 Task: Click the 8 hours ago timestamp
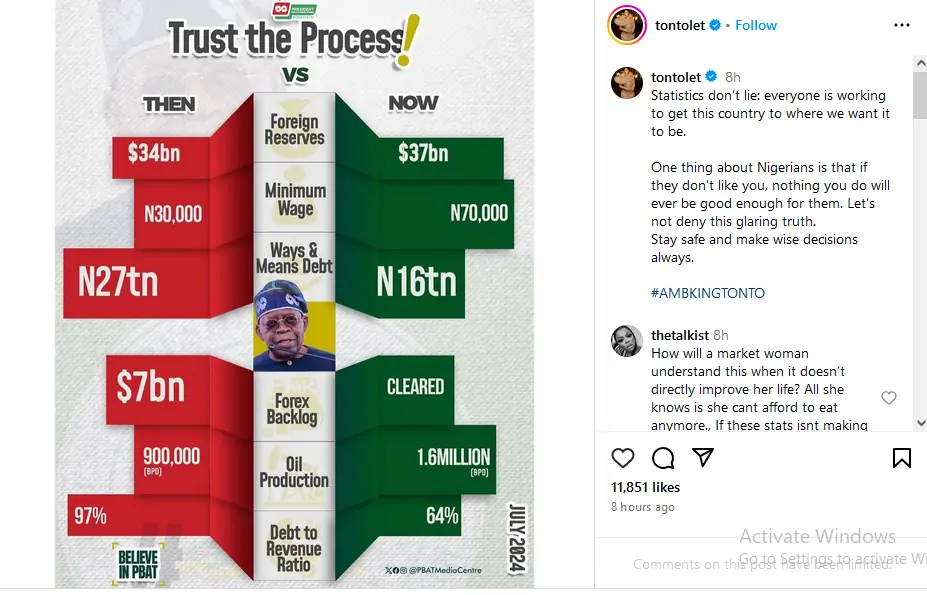tap(642, 507)
